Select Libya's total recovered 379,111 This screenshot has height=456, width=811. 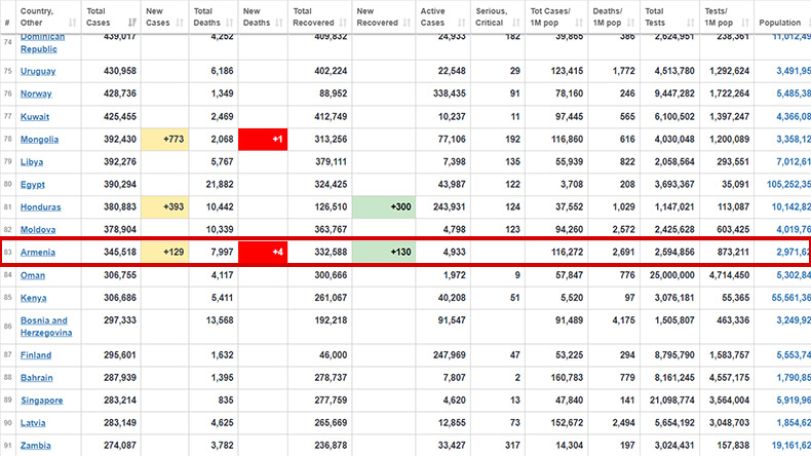coord(331,162)
